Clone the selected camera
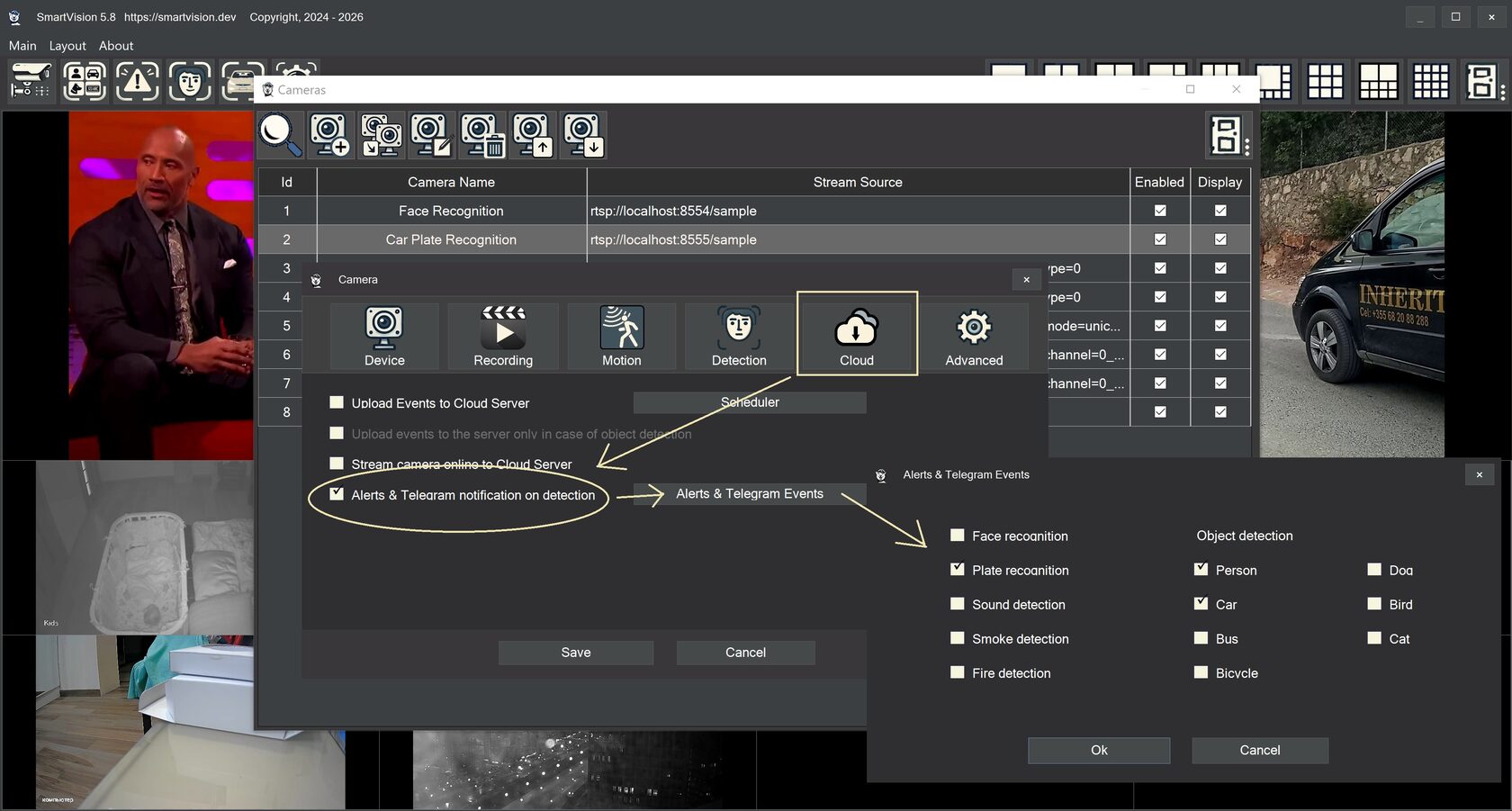Screen dimensions: 1512x811 [382, 135]
